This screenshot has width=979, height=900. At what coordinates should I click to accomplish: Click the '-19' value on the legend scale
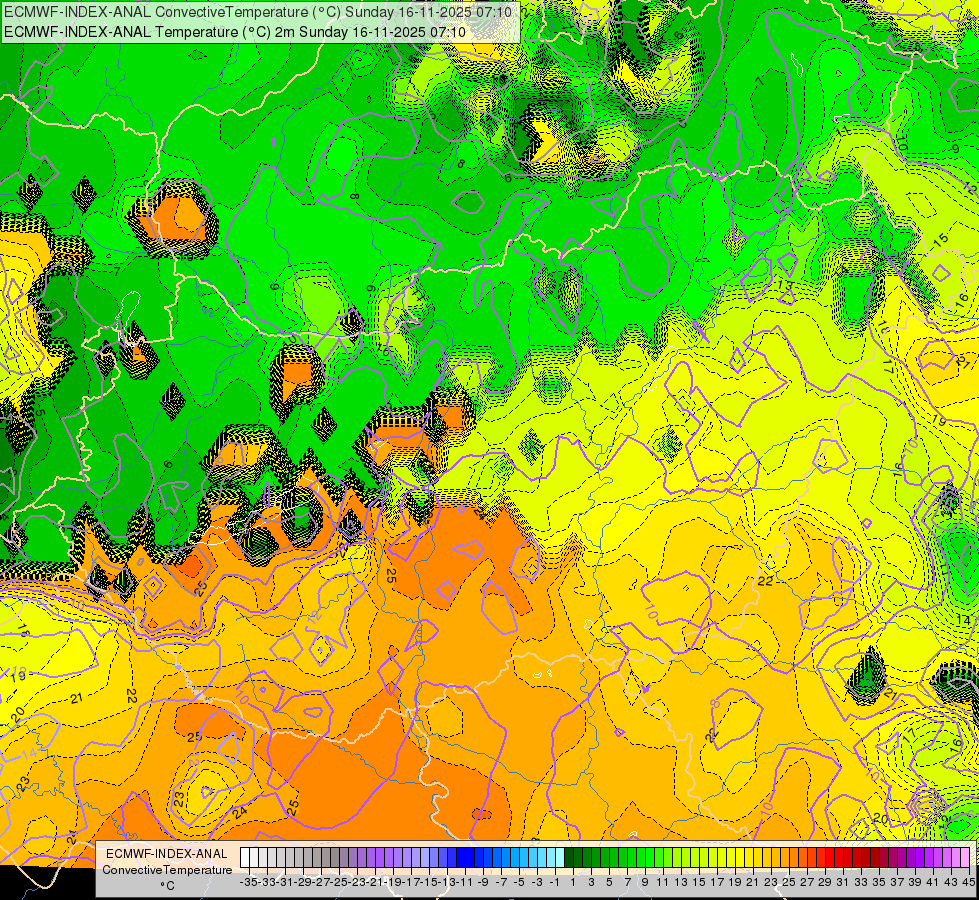coord(394,883)
